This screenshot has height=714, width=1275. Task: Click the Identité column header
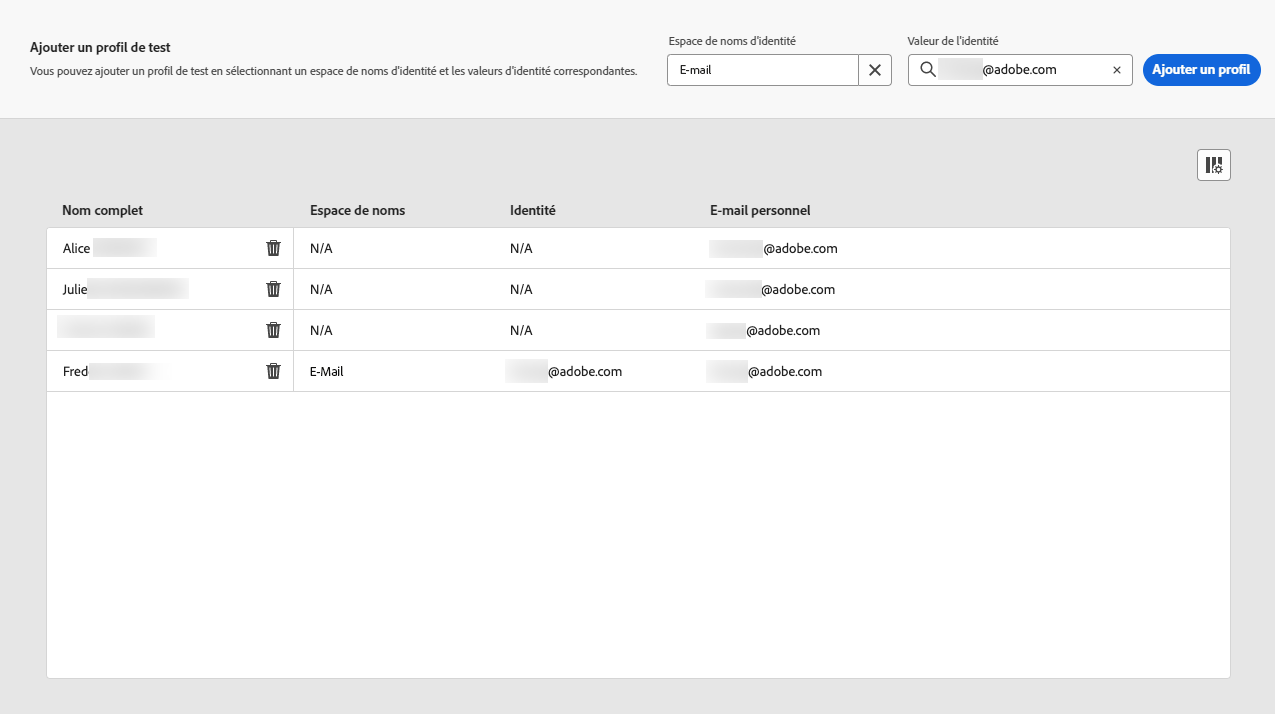click(532, 210)
